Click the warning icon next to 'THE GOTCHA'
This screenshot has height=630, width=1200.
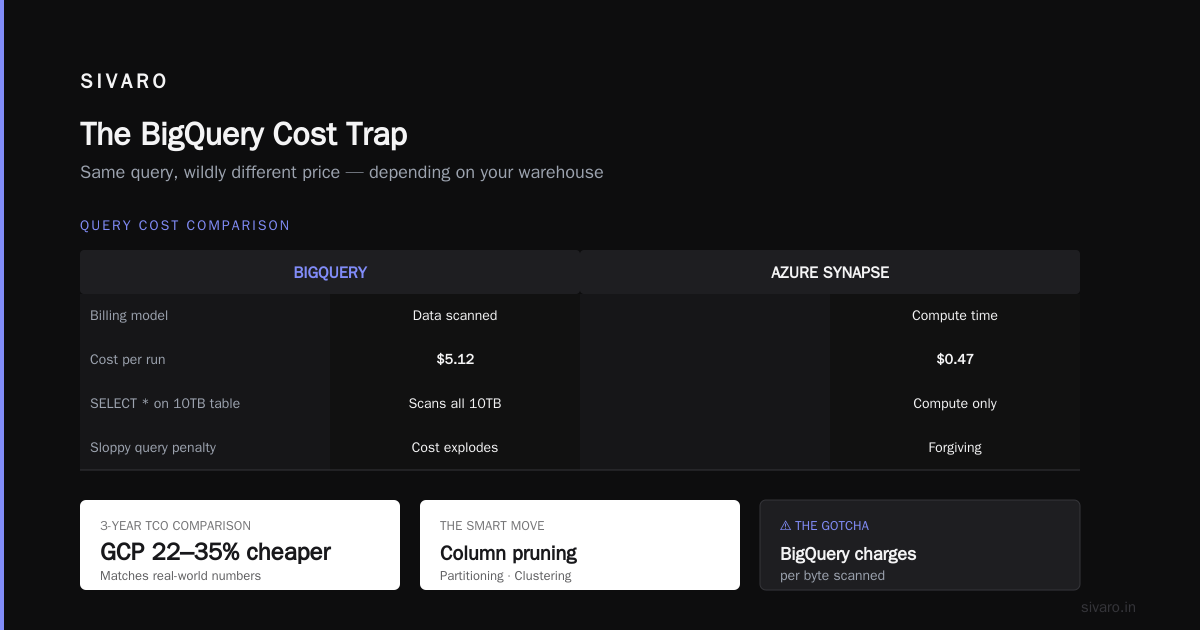[x=786, y=525]
